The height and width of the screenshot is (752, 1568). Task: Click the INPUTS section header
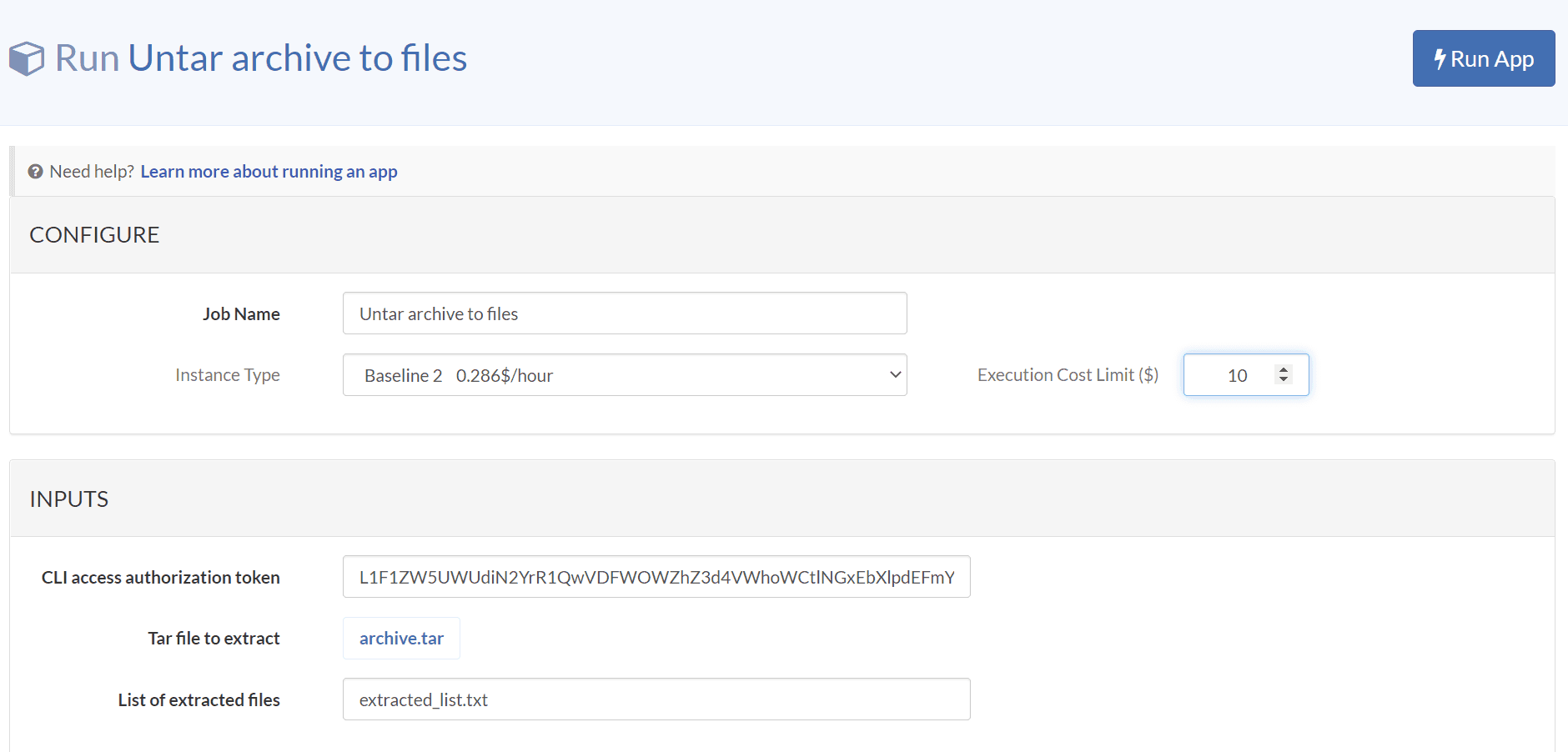[69, 499]
